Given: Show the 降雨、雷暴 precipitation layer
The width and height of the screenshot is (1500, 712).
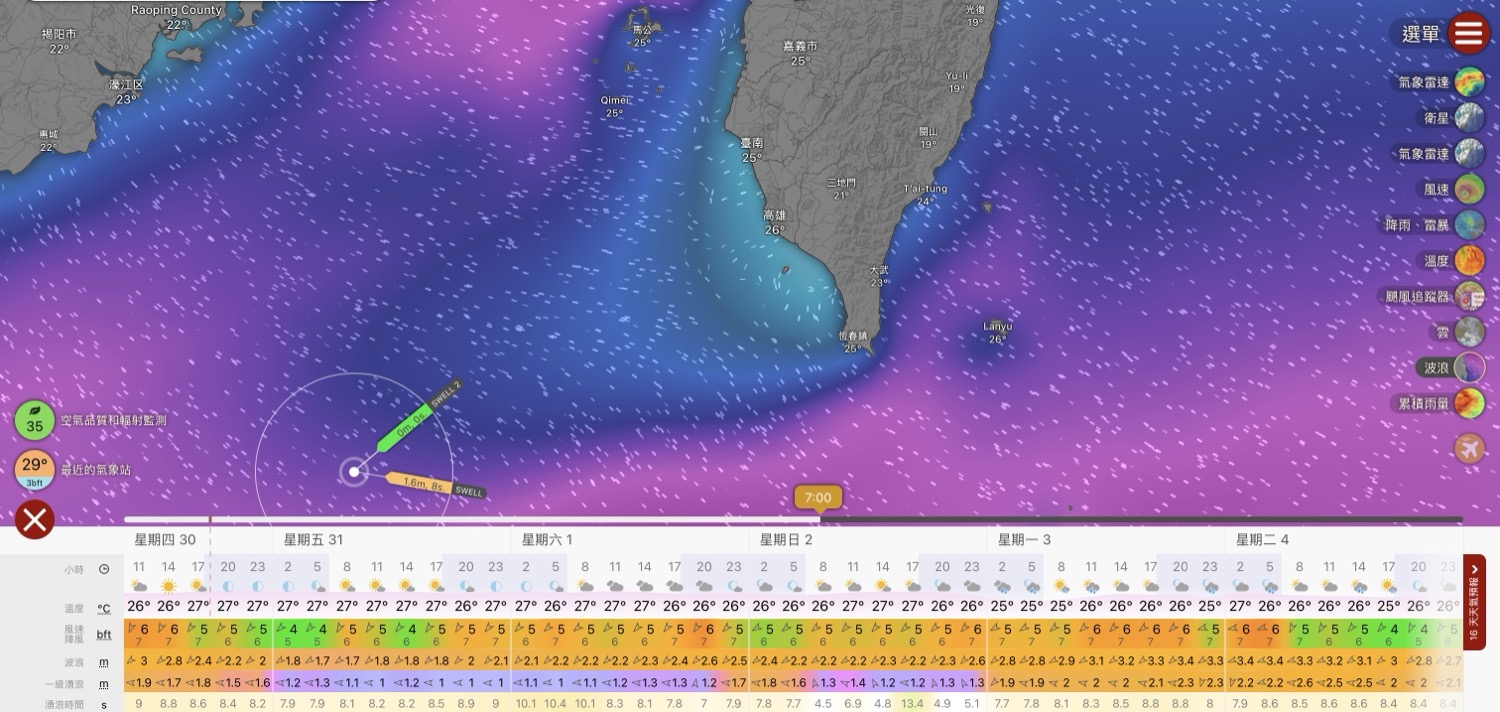Looking at the screenshot, I should (1469, 225).
